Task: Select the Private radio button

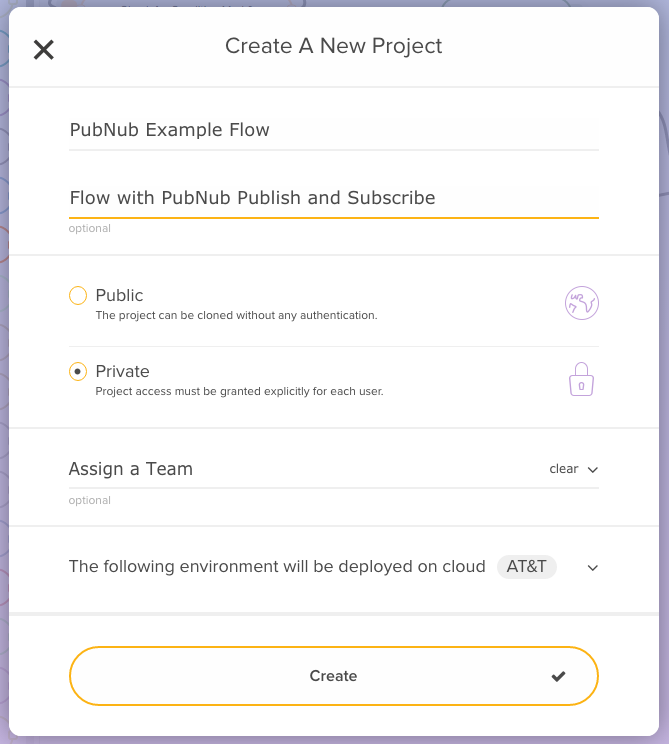Action: 78,371
